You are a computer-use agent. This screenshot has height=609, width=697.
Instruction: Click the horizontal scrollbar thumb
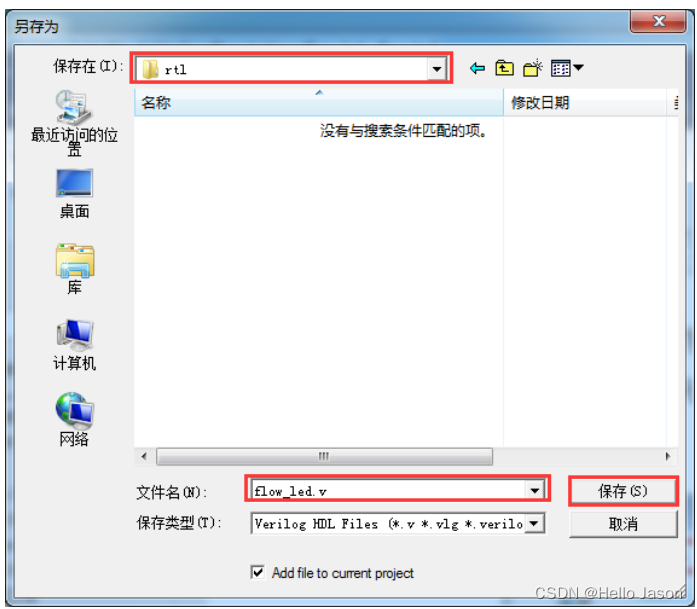pos(324,457)
